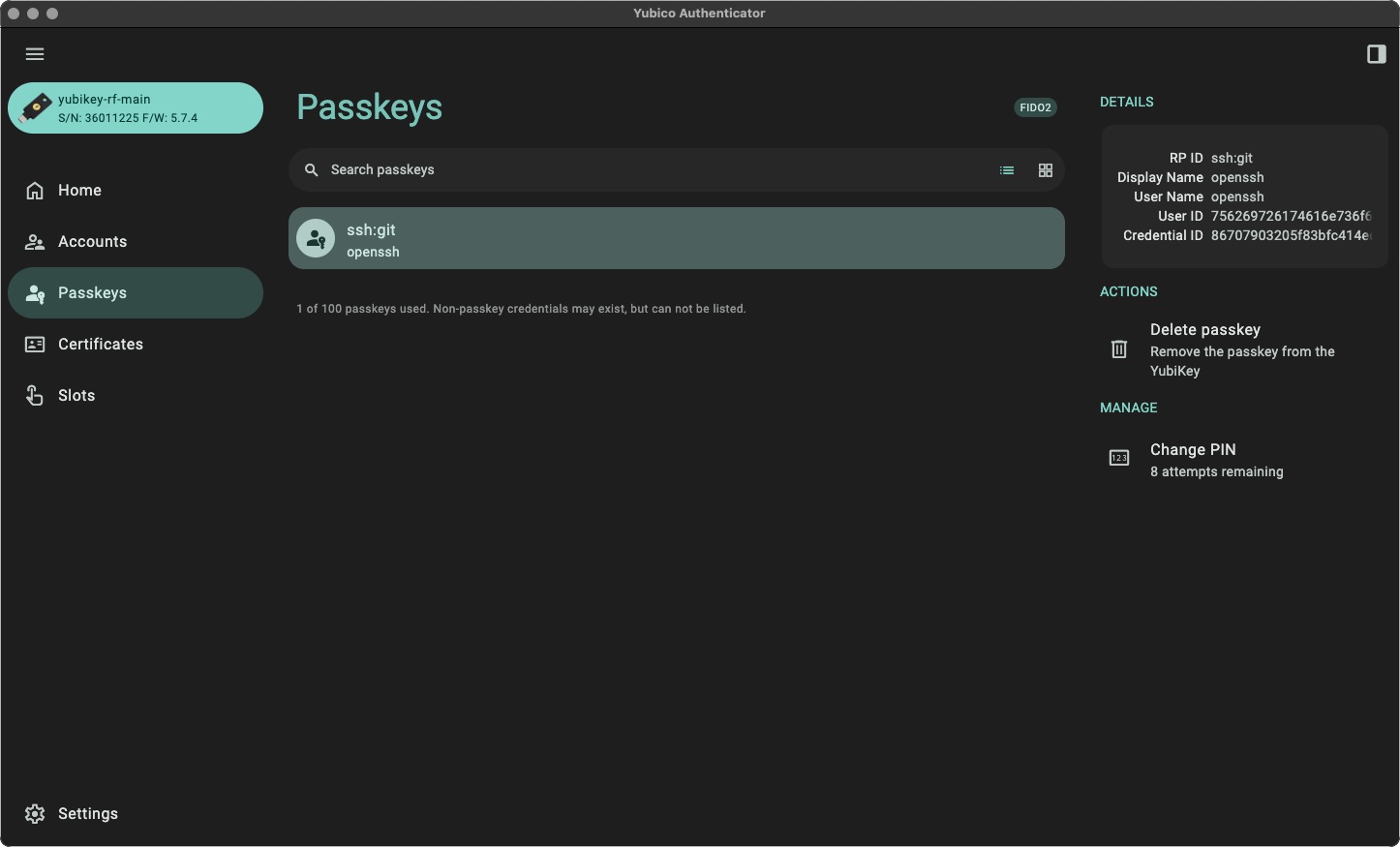Click the FIDO2 badge
The image size is (1400, 847).
(1035, 107)
